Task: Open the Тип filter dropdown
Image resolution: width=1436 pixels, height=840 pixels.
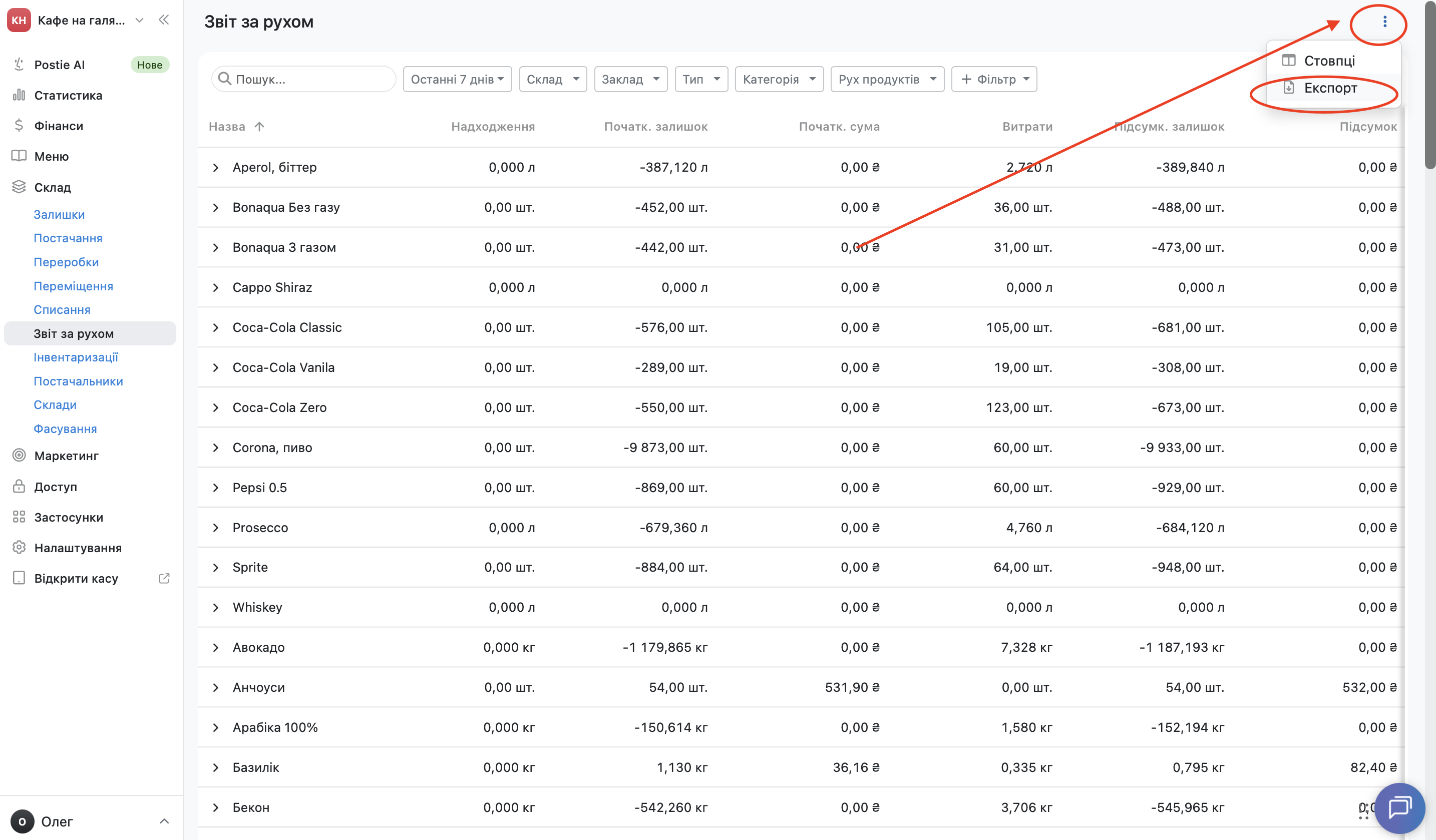Action: pos(701,79)
